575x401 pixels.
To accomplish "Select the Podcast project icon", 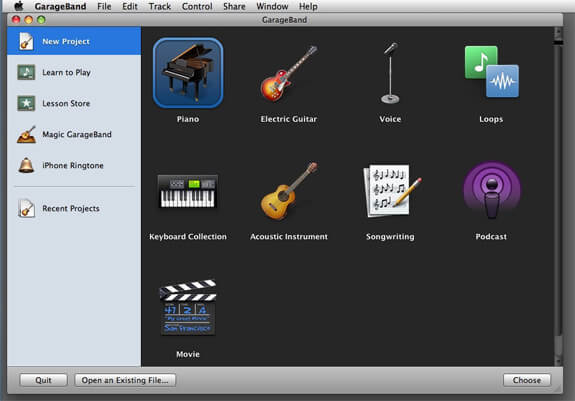I will coord(491,190).
